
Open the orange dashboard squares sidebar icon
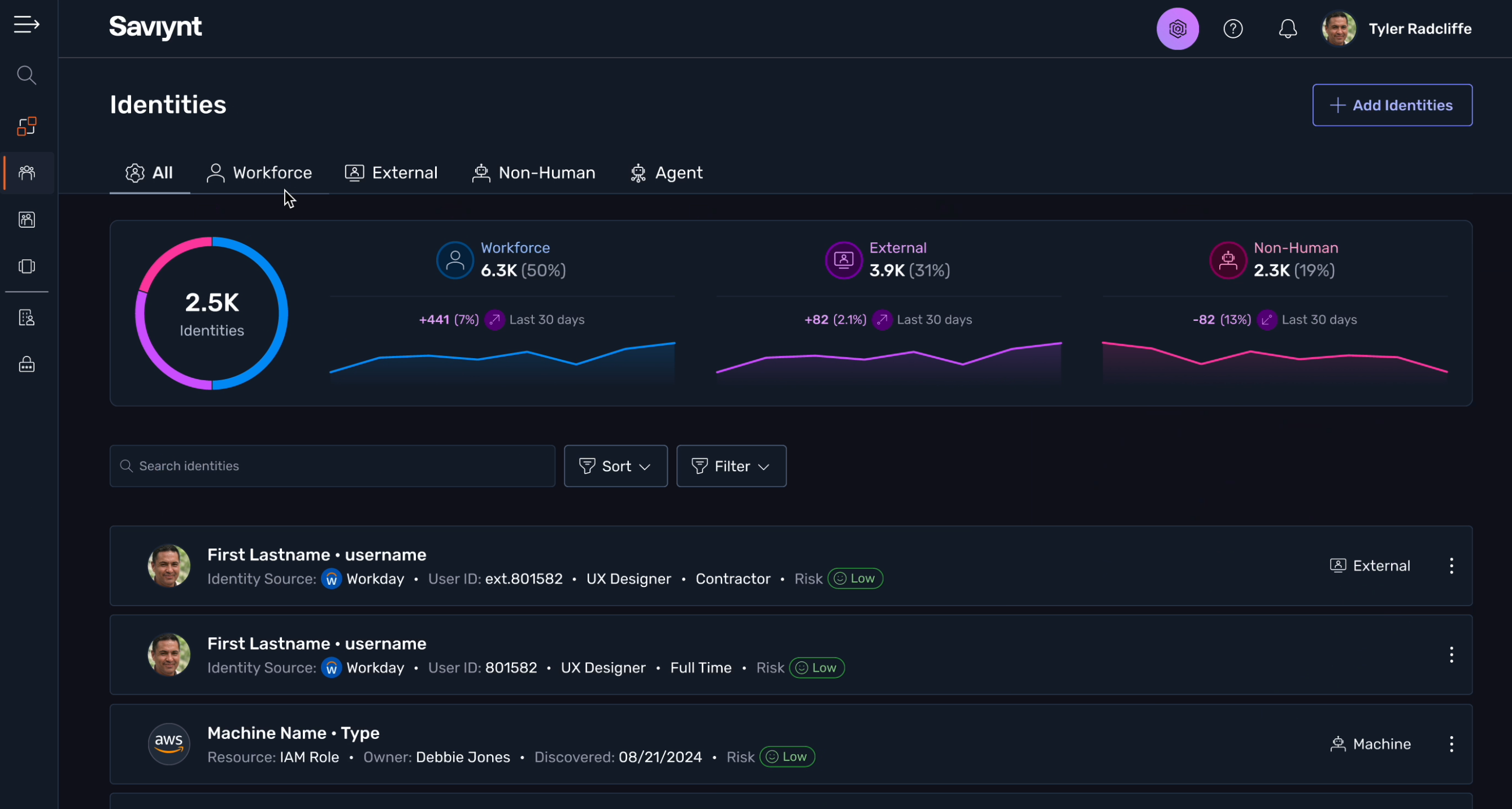pyautogui.click(x=27, y=126)
